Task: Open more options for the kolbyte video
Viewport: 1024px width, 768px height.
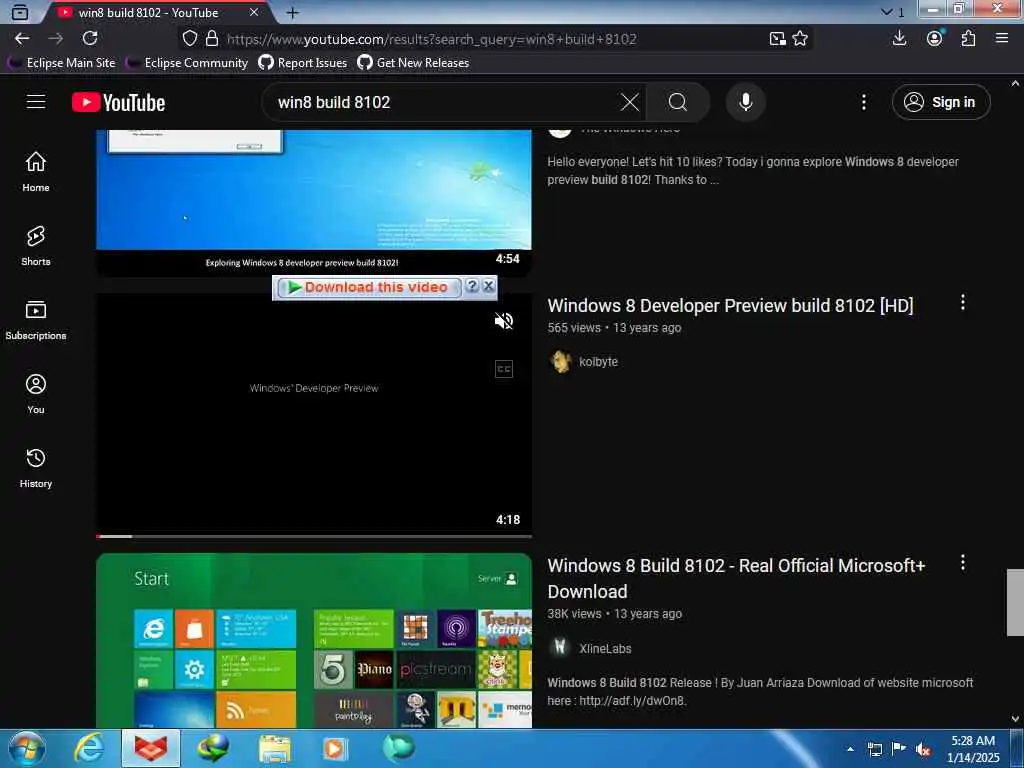Action: pos(963,302)
